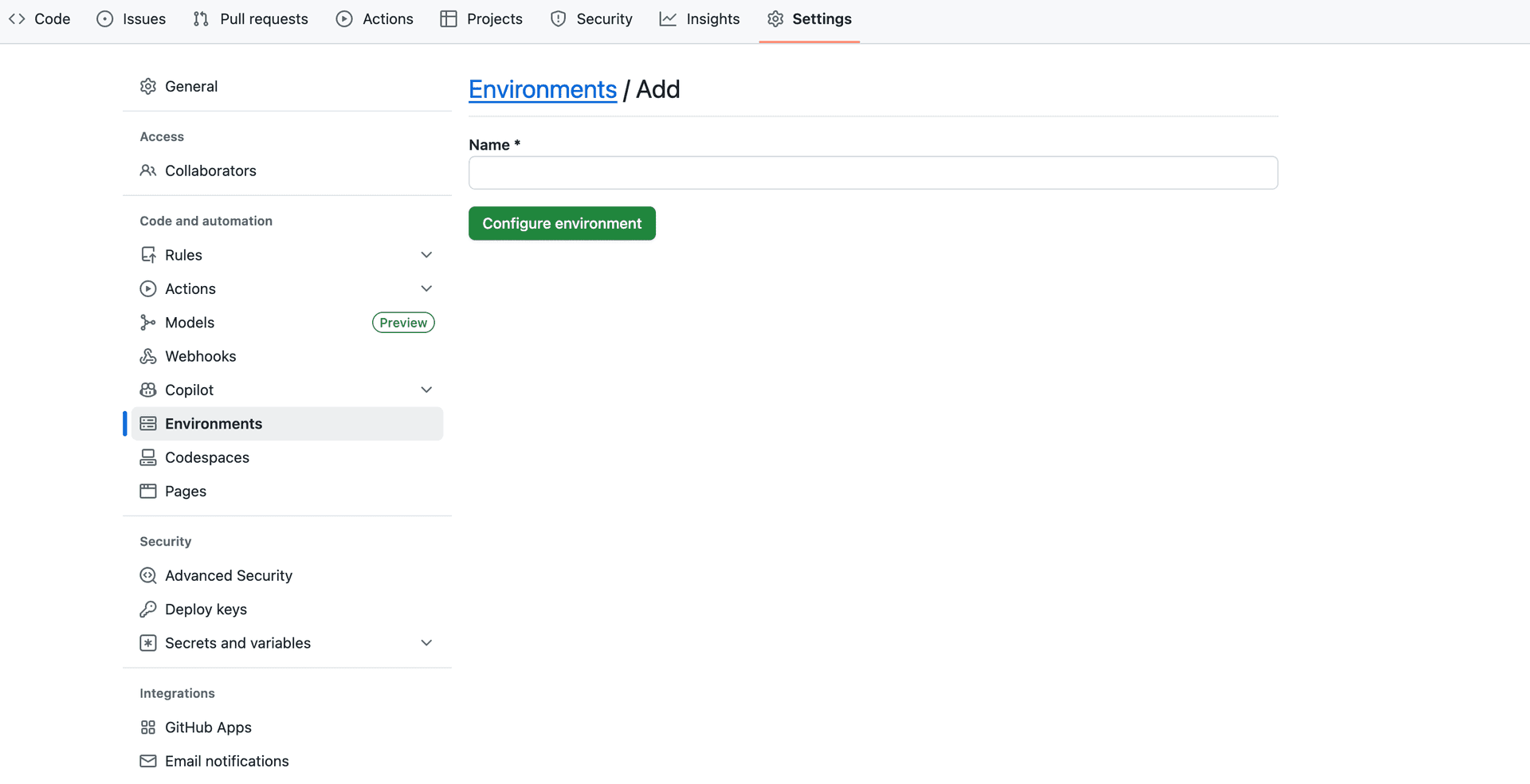Focus the environment Name input field
This screenshot has height=784, width=1530.
[x=873, y=173]
